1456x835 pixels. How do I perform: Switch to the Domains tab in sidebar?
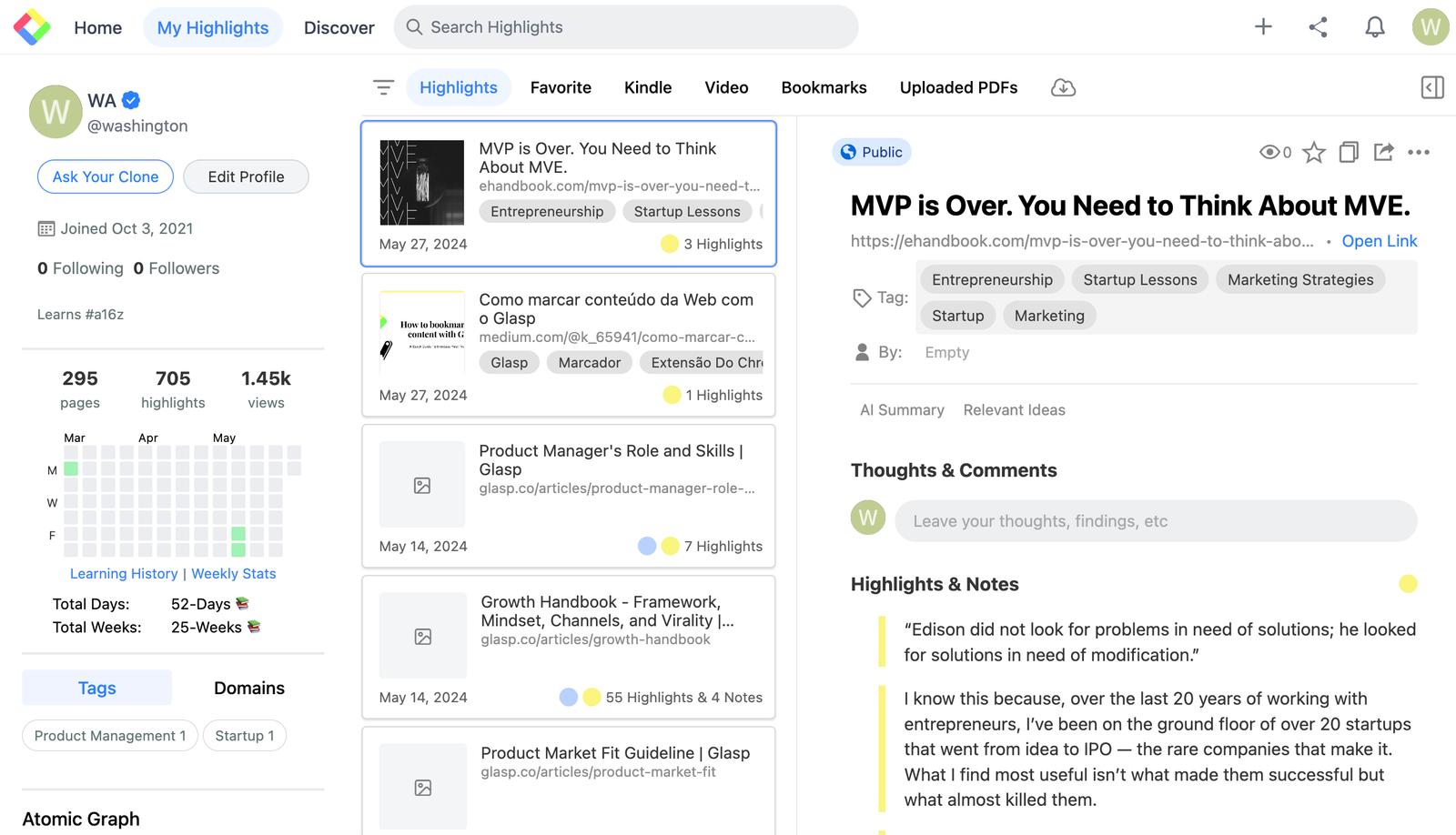tap(249, 688)
